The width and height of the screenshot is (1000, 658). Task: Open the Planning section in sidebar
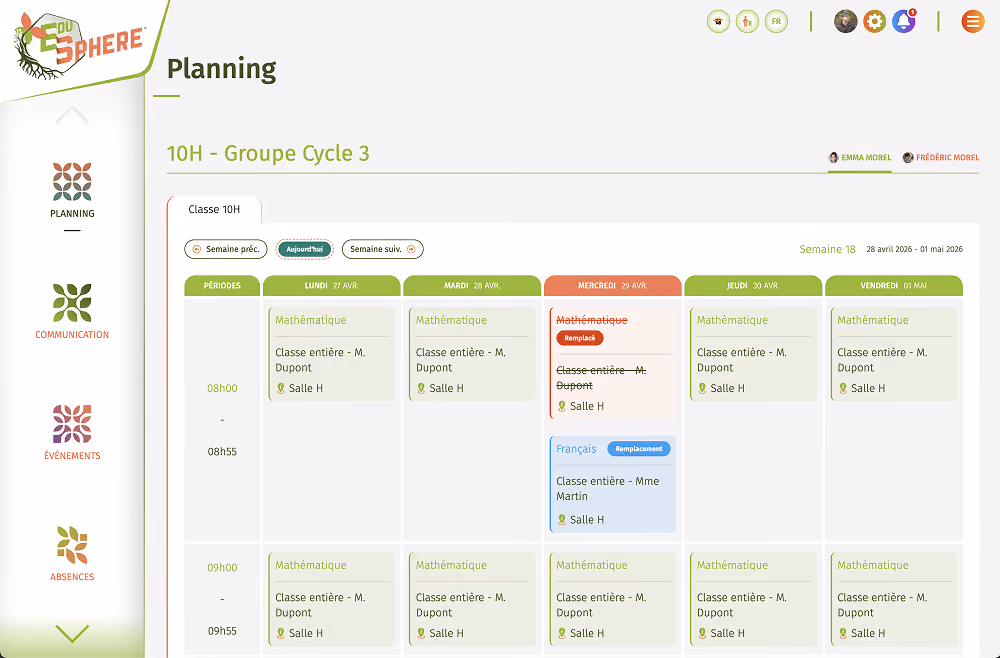(x=72, y=190)
